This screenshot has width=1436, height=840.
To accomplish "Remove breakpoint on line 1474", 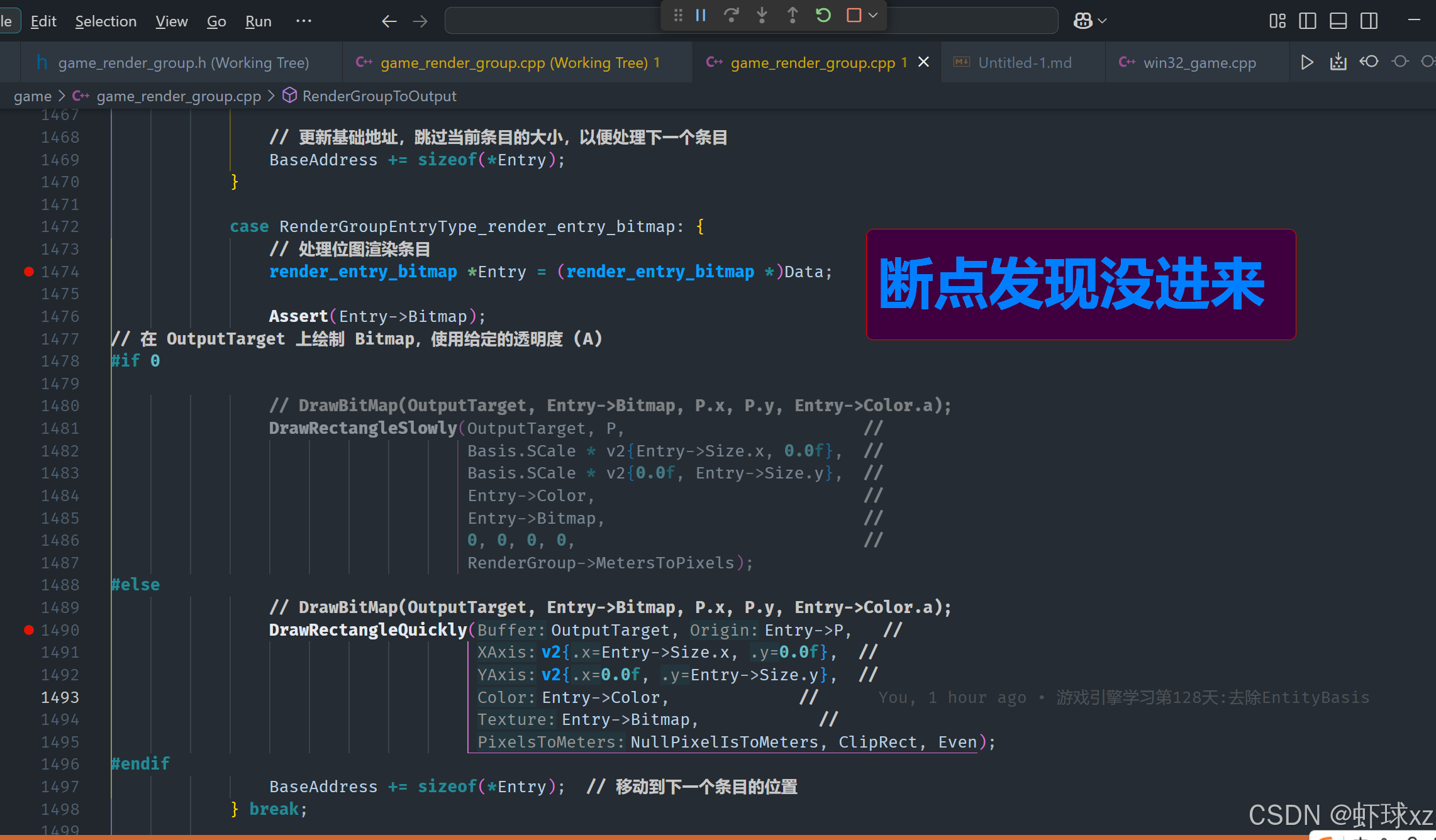I will click(29, 272).
